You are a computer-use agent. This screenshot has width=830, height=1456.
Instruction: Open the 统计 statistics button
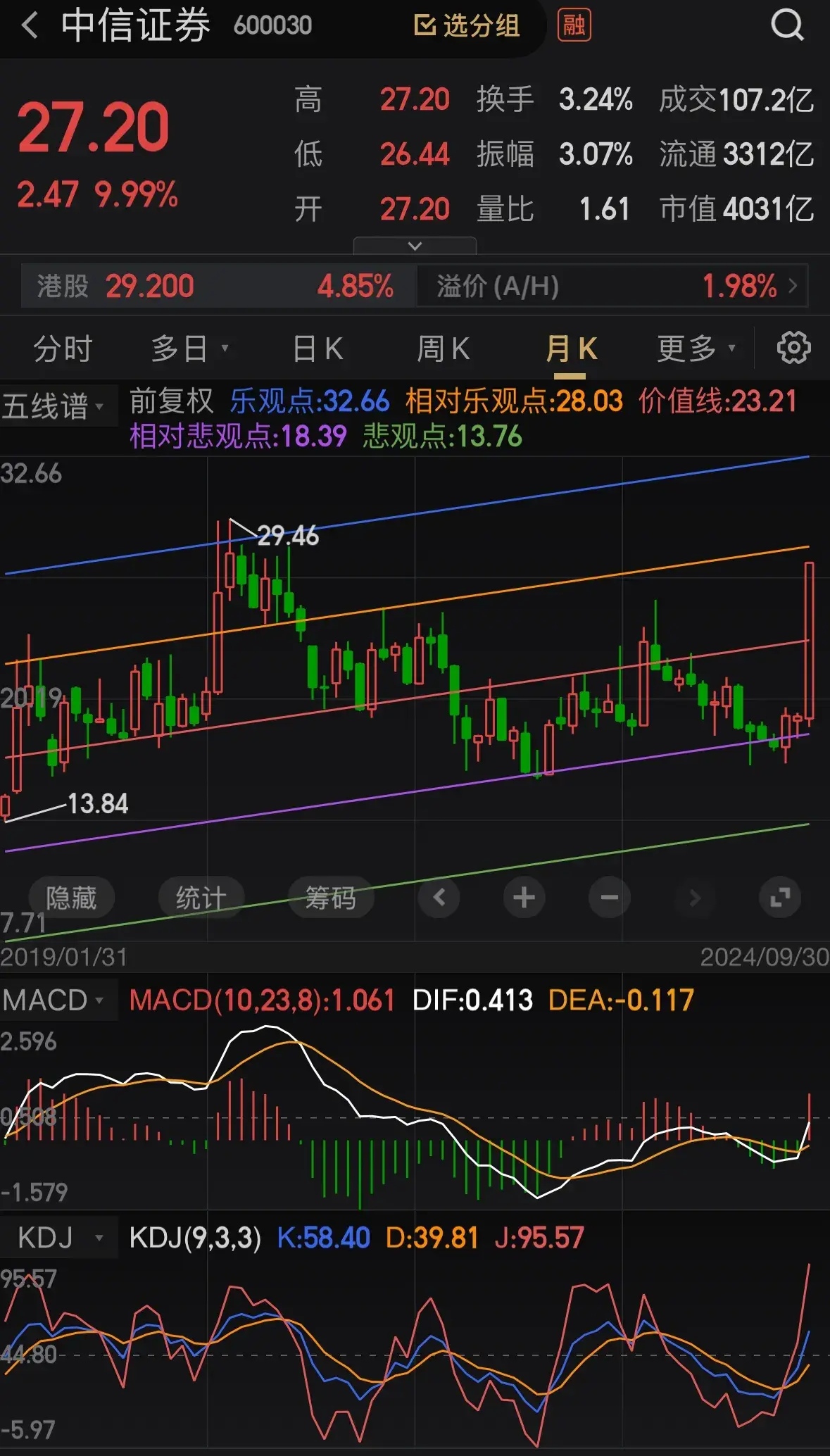click(201, 898)
